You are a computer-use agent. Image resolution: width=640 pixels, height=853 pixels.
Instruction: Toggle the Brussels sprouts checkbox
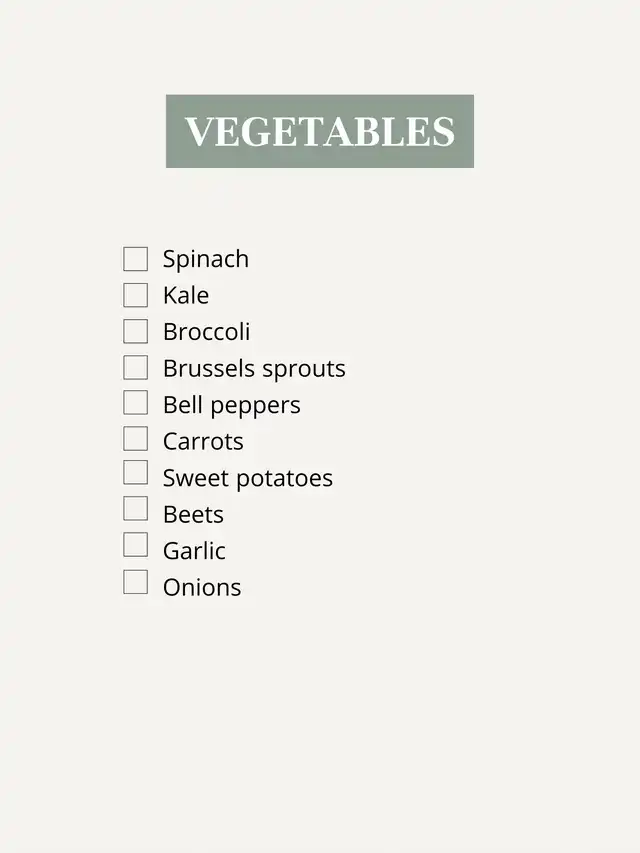pyautogui.click(x=136, y=368)
